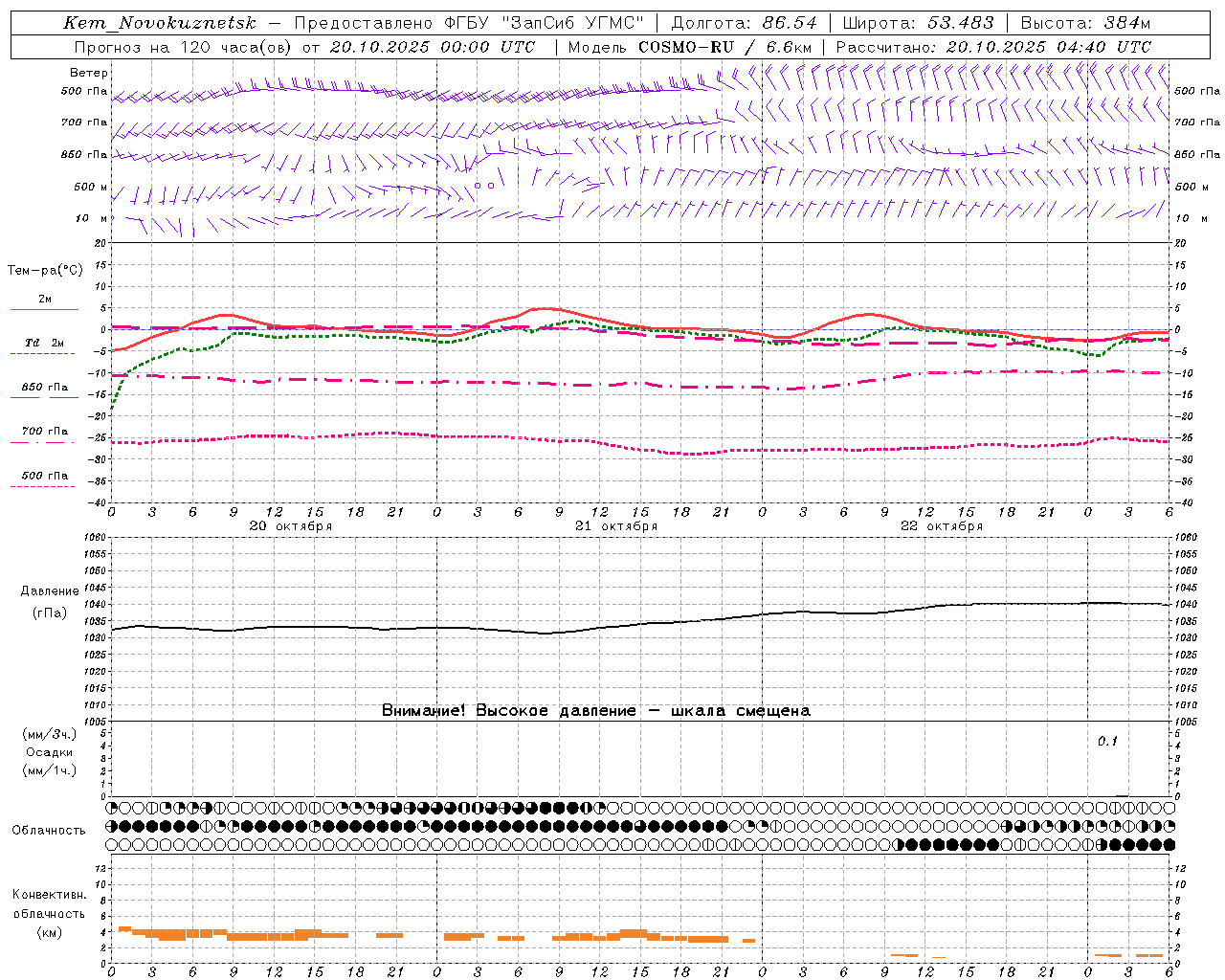Click the Долгота: 86.54 value

point(744,23)
